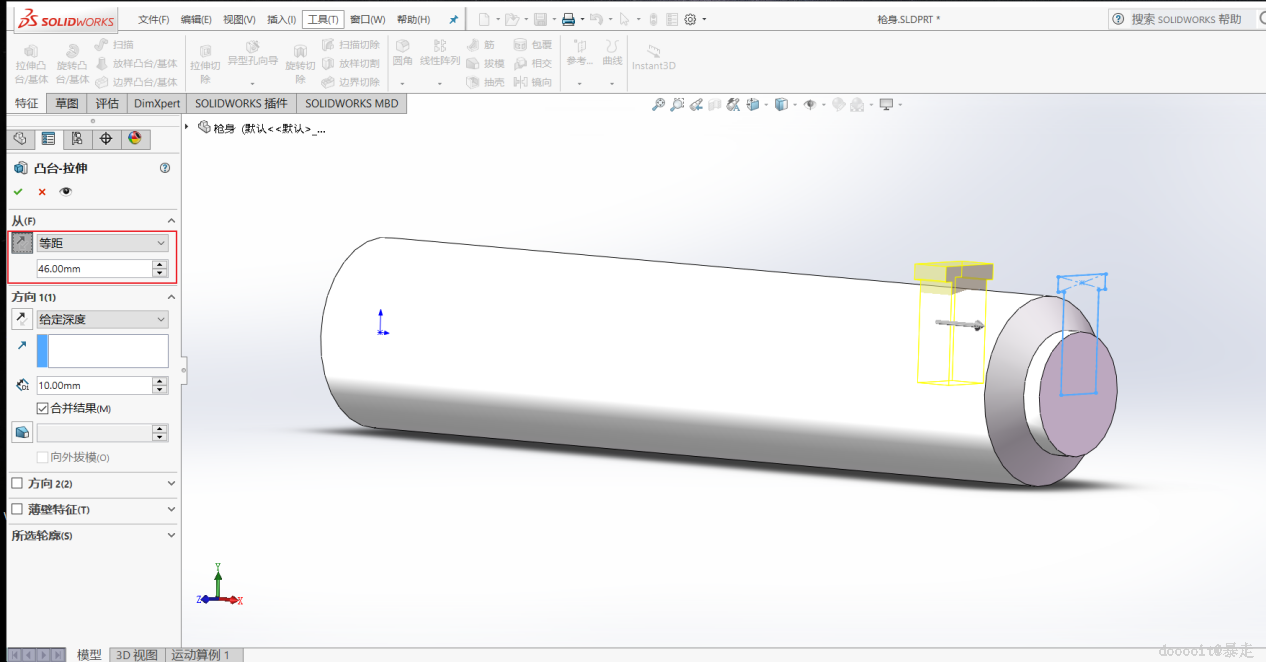
Task: Increase the 10.00mm depth with spinner up
Action: 160,381
